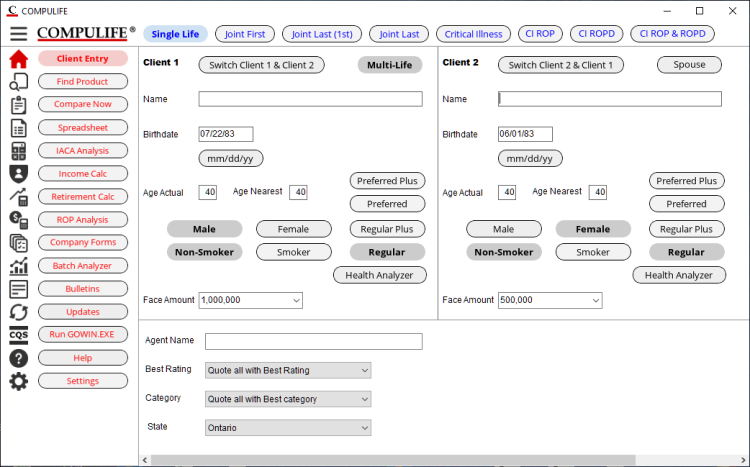This screenshot has width=750, height=467.
Task: Click the Client 1 Name field
Action: click(x=310, y=99)
